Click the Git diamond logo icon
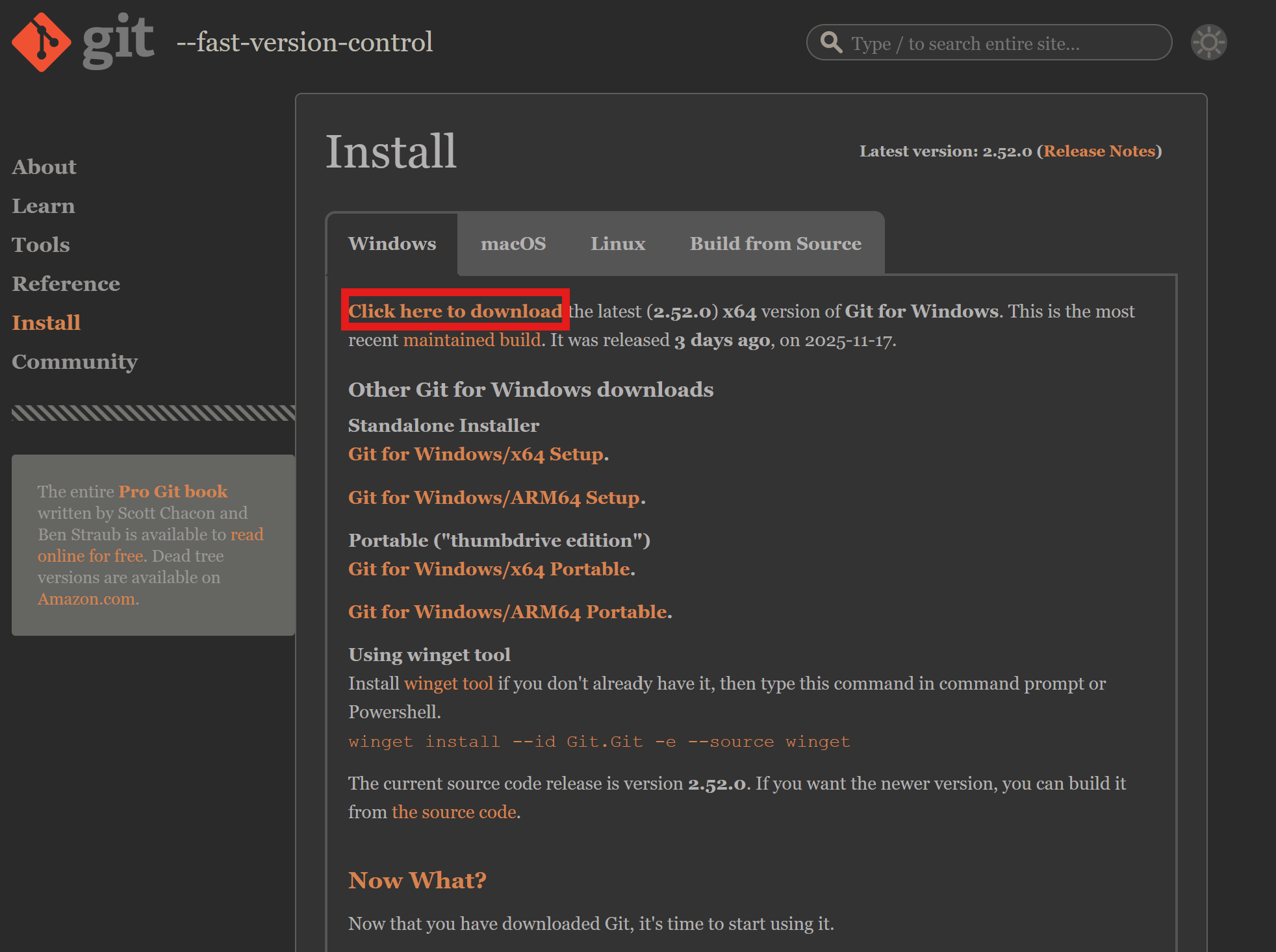Screen dimensions: 1276x952 coord(42,42)
